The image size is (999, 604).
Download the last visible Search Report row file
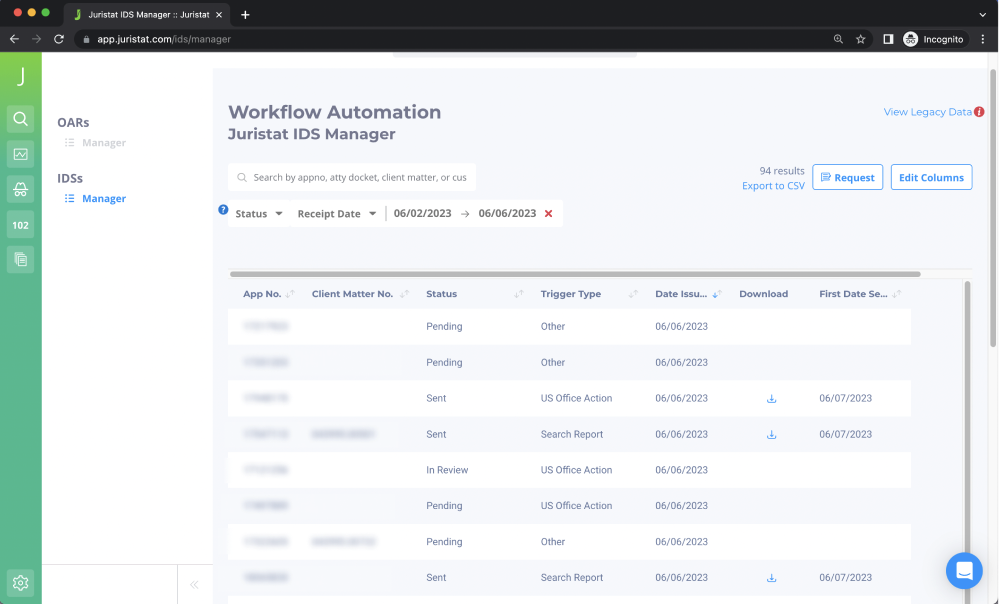[x=772, y=577]
